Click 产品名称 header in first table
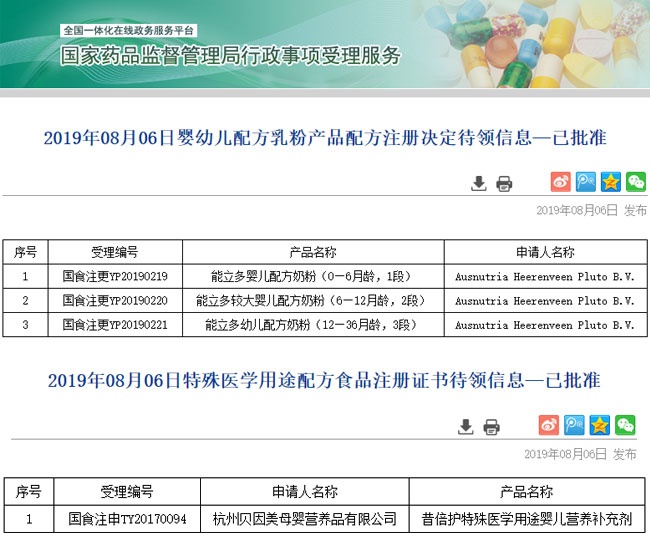Screen dimensions: 650x546 [313, 252]
